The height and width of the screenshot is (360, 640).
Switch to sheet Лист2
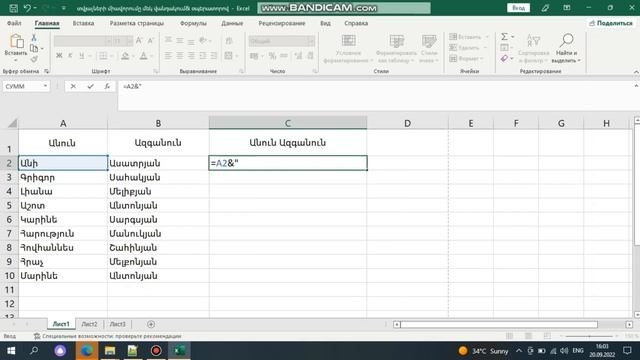tap(89, 324)
